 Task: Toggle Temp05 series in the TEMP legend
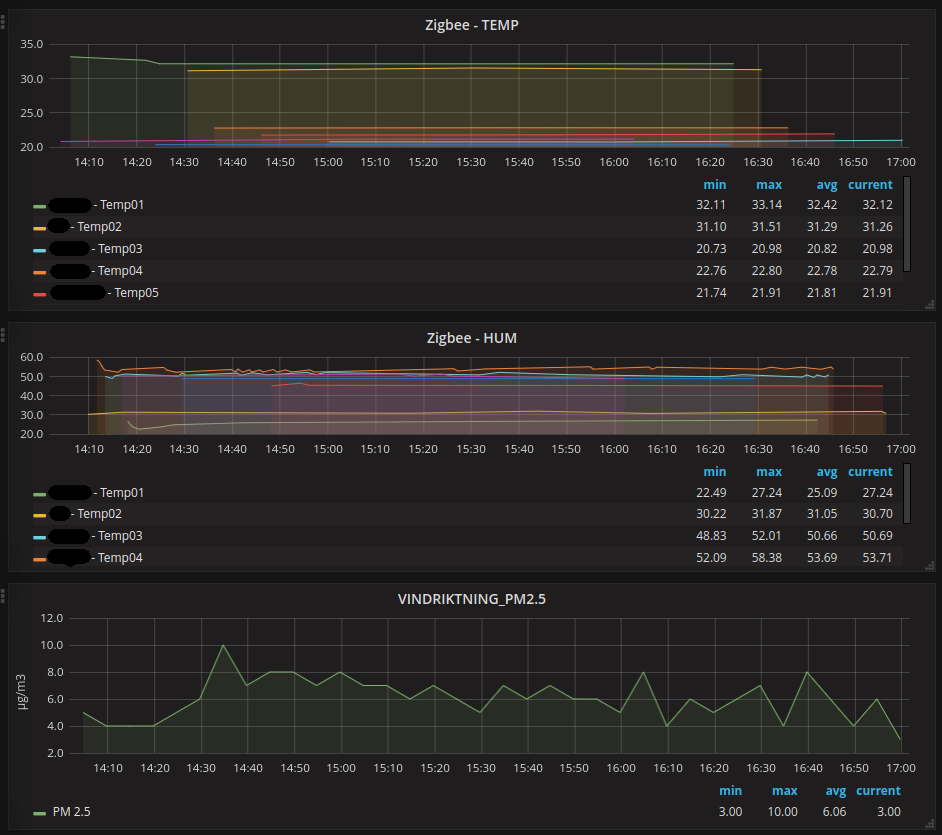pyautogui.click(x=135, y=293)
